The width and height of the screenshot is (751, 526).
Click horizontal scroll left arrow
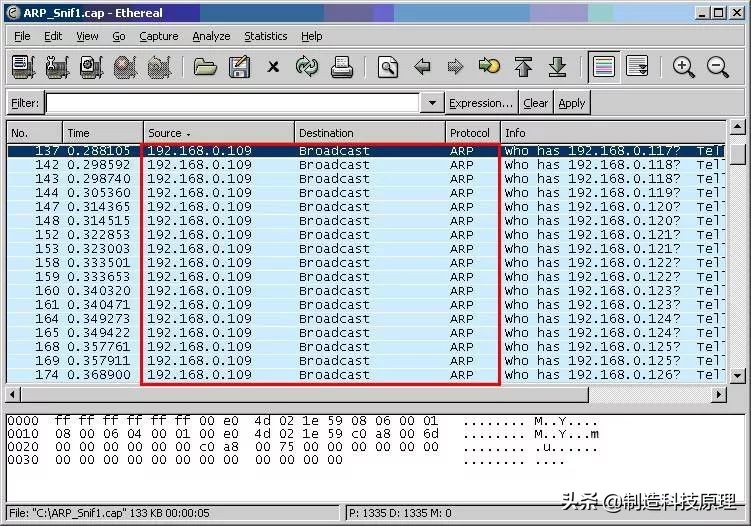pos(13,395)
